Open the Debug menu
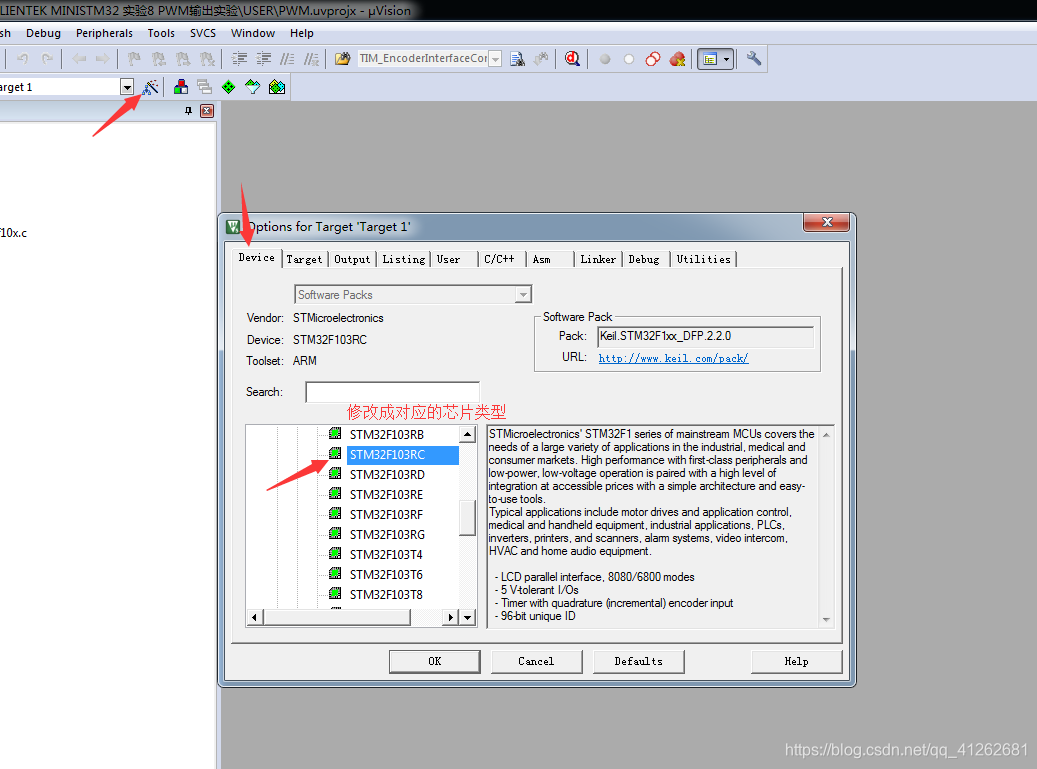1037x769 pixels. (x=44, y=33)
